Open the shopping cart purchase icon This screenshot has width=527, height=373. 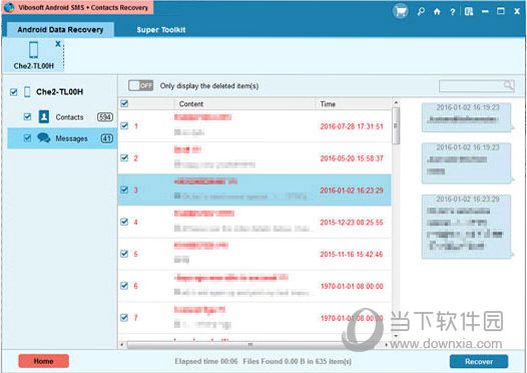(400, 12)
